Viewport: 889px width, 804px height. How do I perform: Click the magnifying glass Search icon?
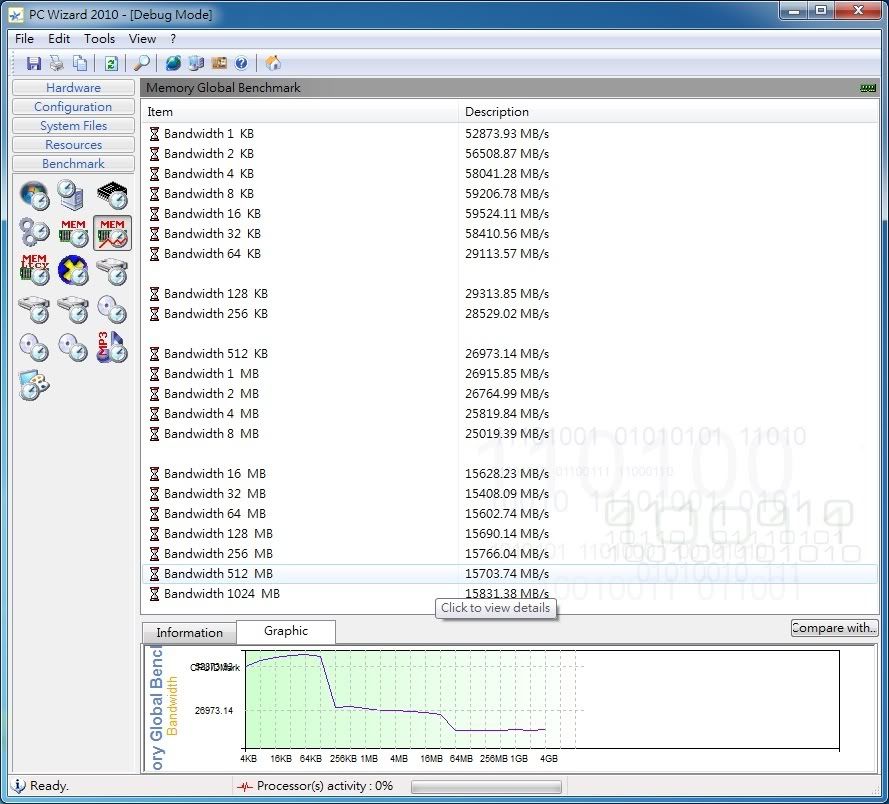141,63
